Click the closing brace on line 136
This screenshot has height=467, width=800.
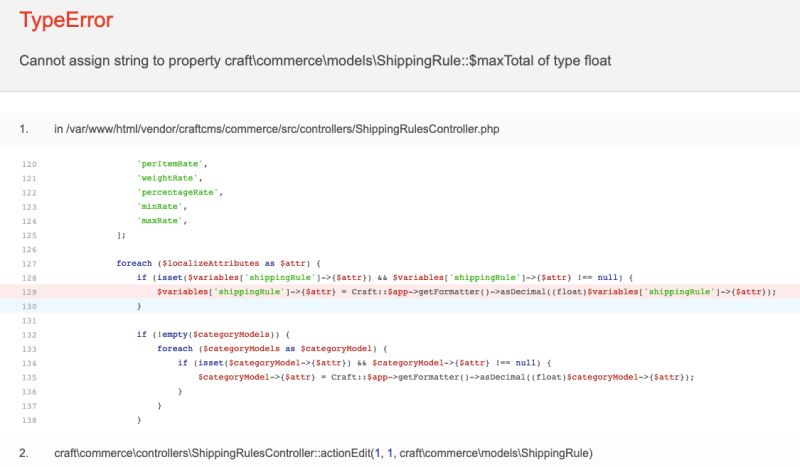(x=180, y=391)
